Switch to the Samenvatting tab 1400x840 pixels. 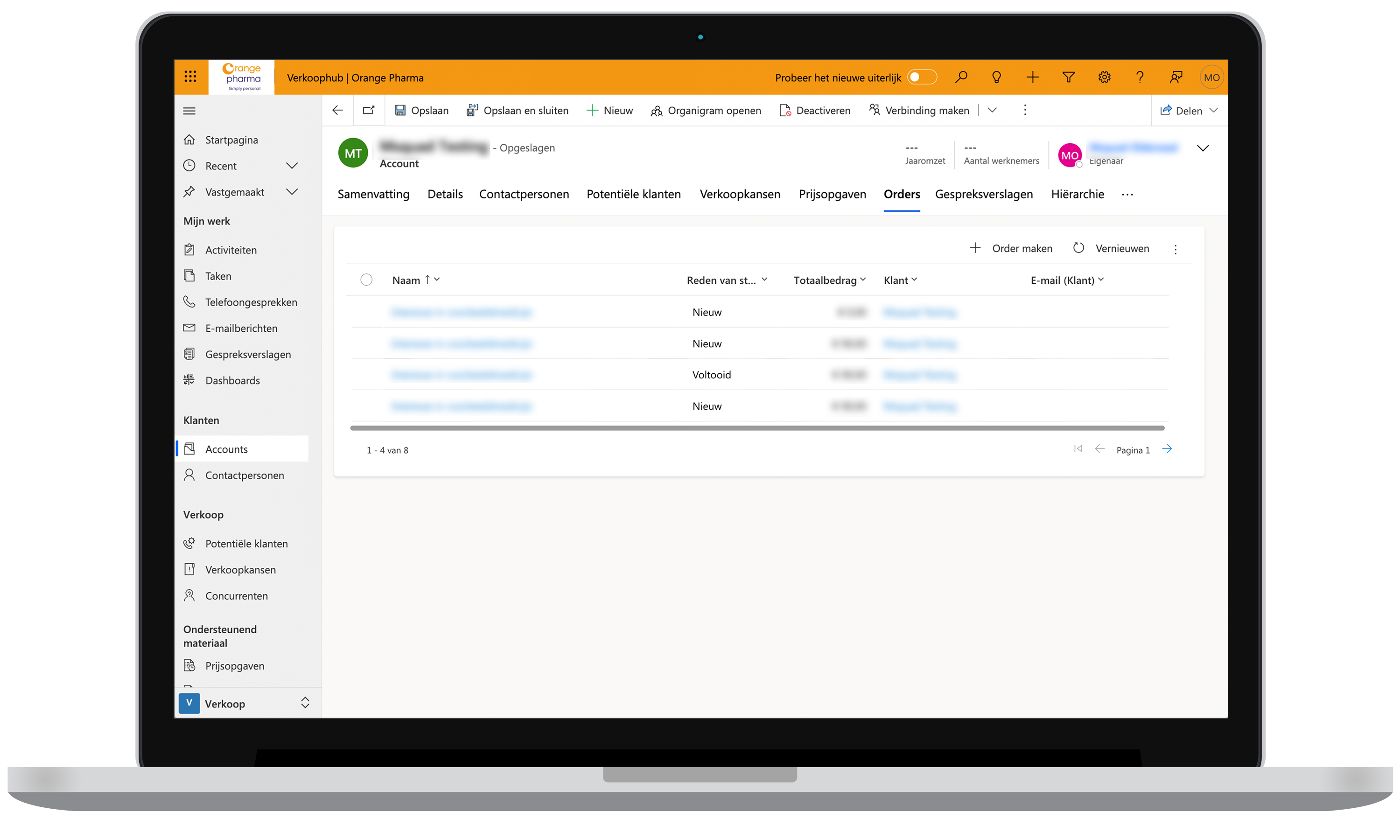[x=373, y=194]
